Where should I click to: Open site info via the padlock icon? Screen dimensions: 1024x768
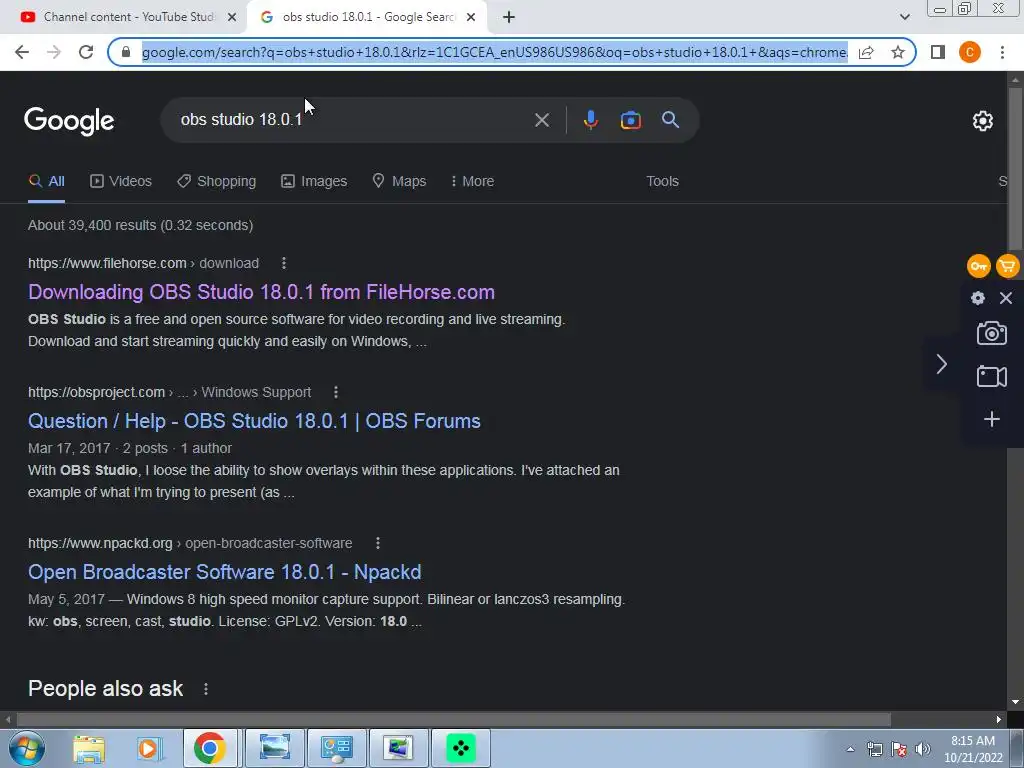(x=127, y=52)
